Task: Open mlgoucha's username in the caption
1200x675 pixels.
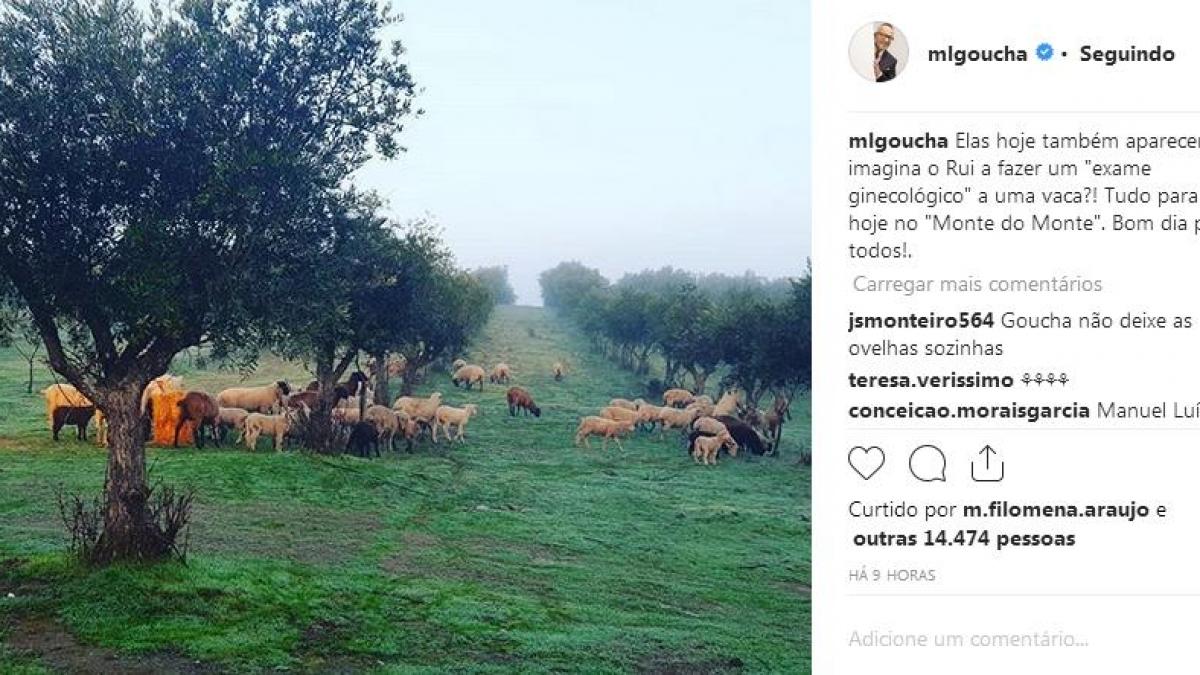Action: [898, 140]
